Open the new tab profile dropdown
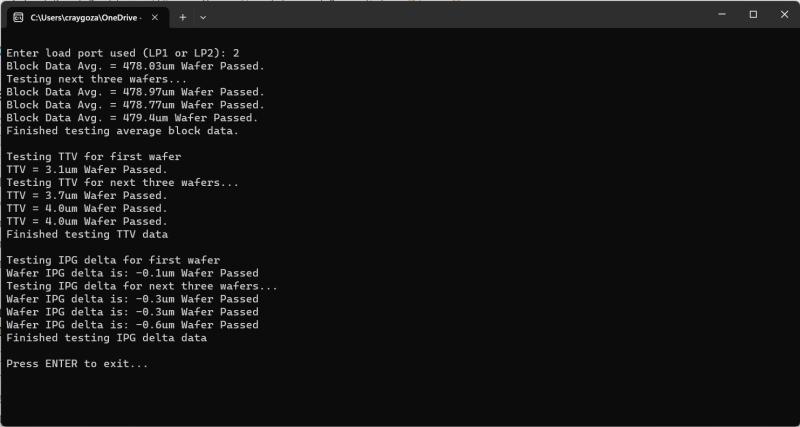 click(x=203, y=17)
